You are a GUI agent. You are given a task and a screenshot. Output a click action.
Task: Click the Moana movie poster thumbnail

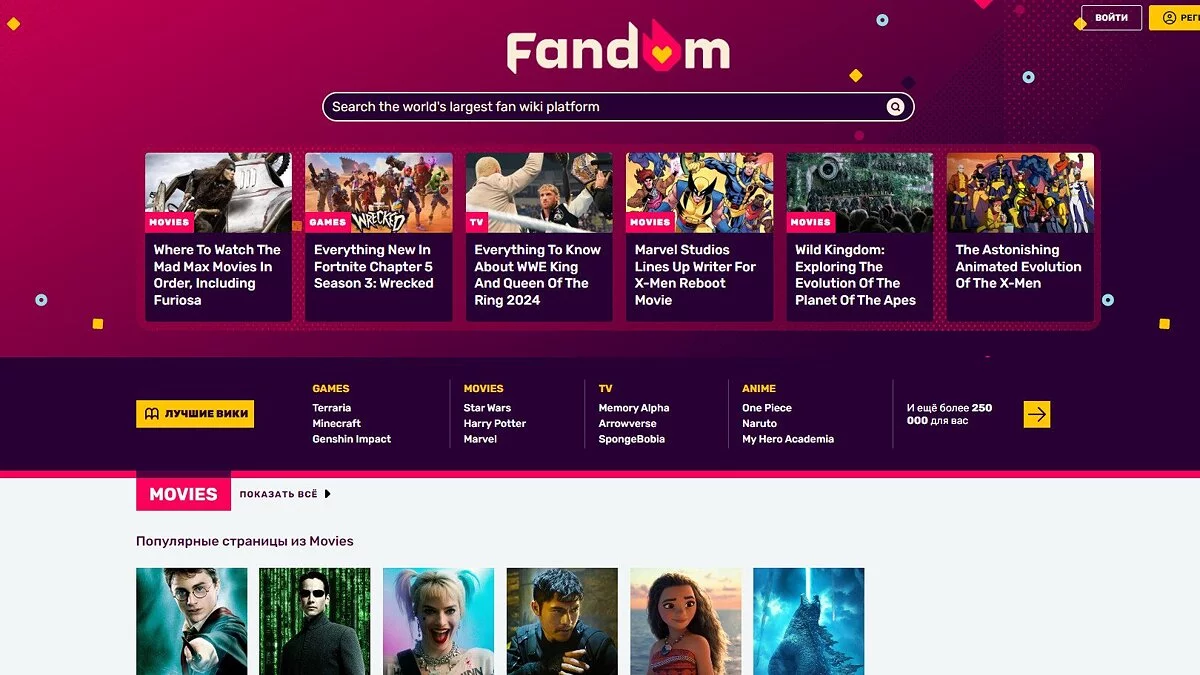tap(686, 621)
